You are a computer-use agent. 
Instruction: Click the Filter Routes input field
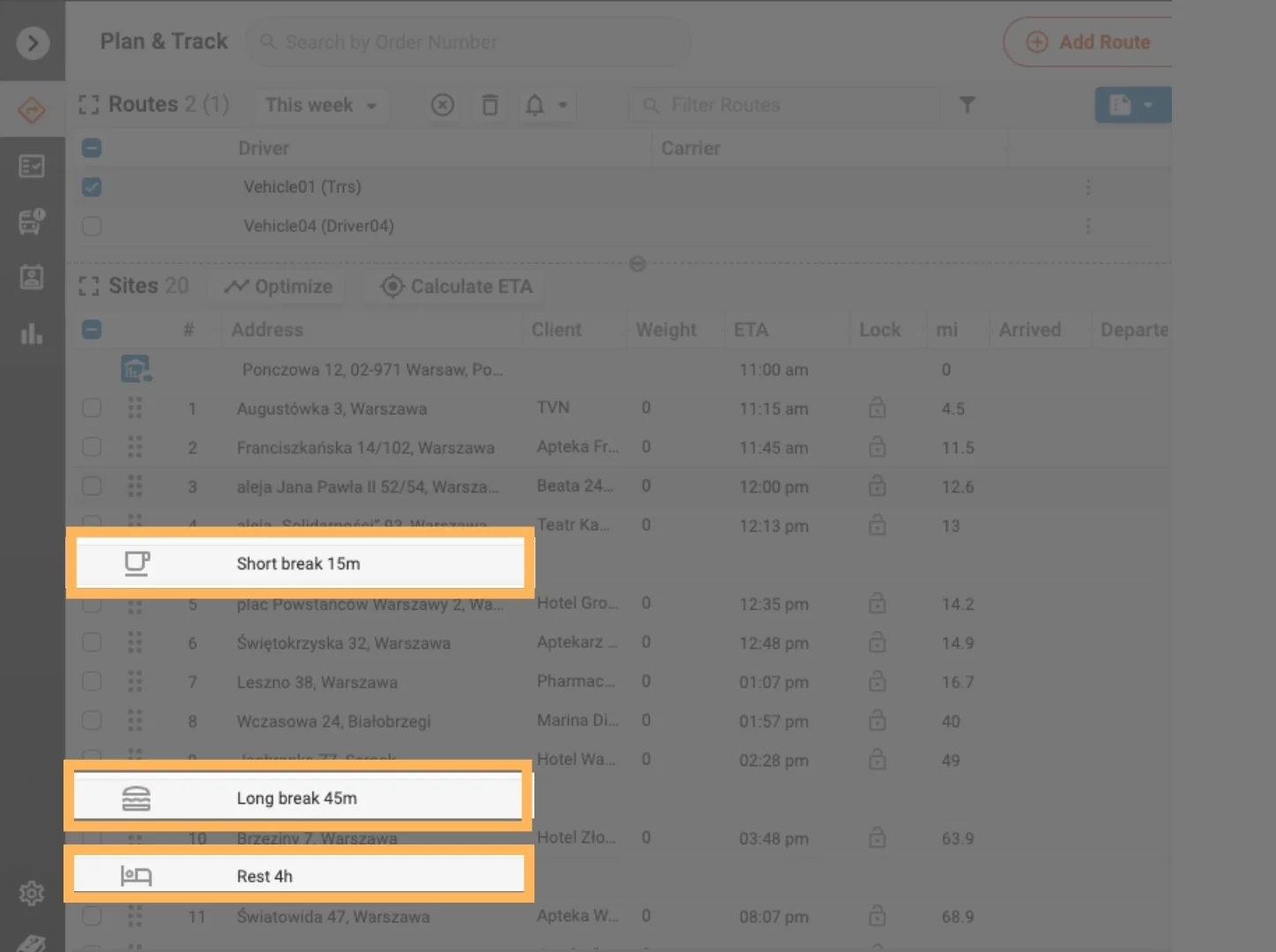pyautogui.click(x=783, y=105)
